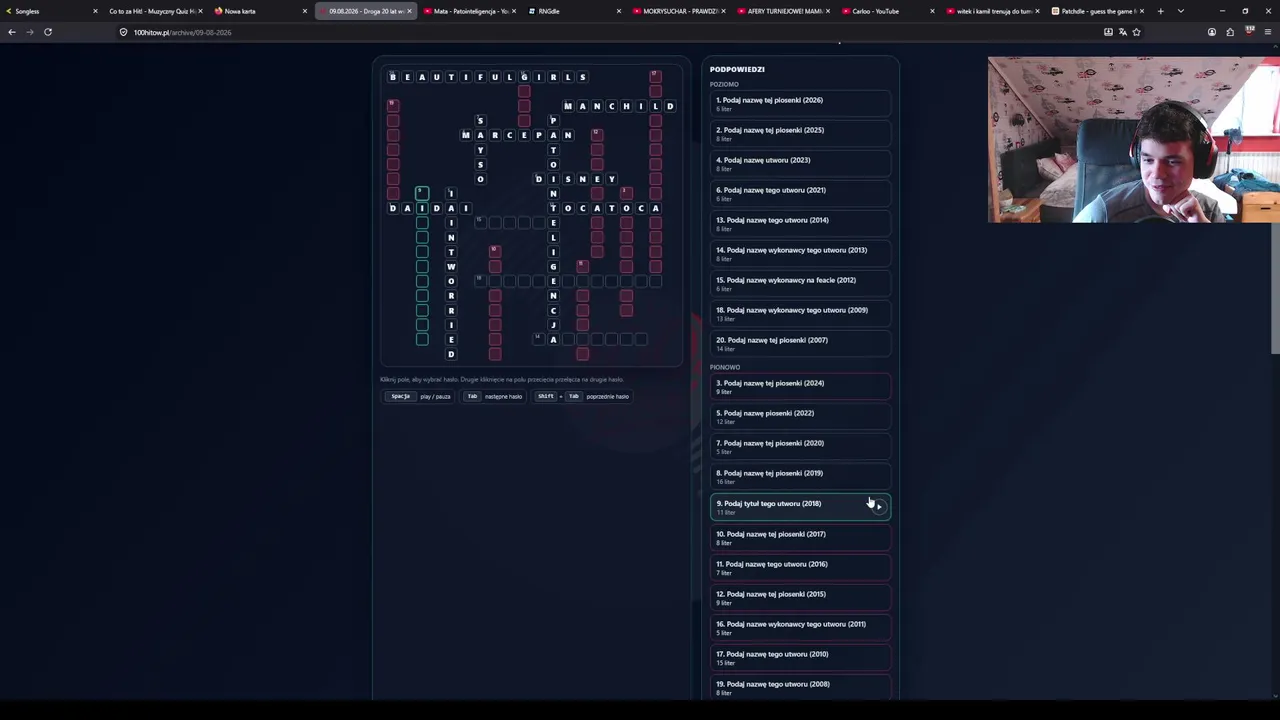1280x720 pixels.
Task: Select clue 5 Podaj nazwę piosenki (2022)
Action: (x=800, y=416)
